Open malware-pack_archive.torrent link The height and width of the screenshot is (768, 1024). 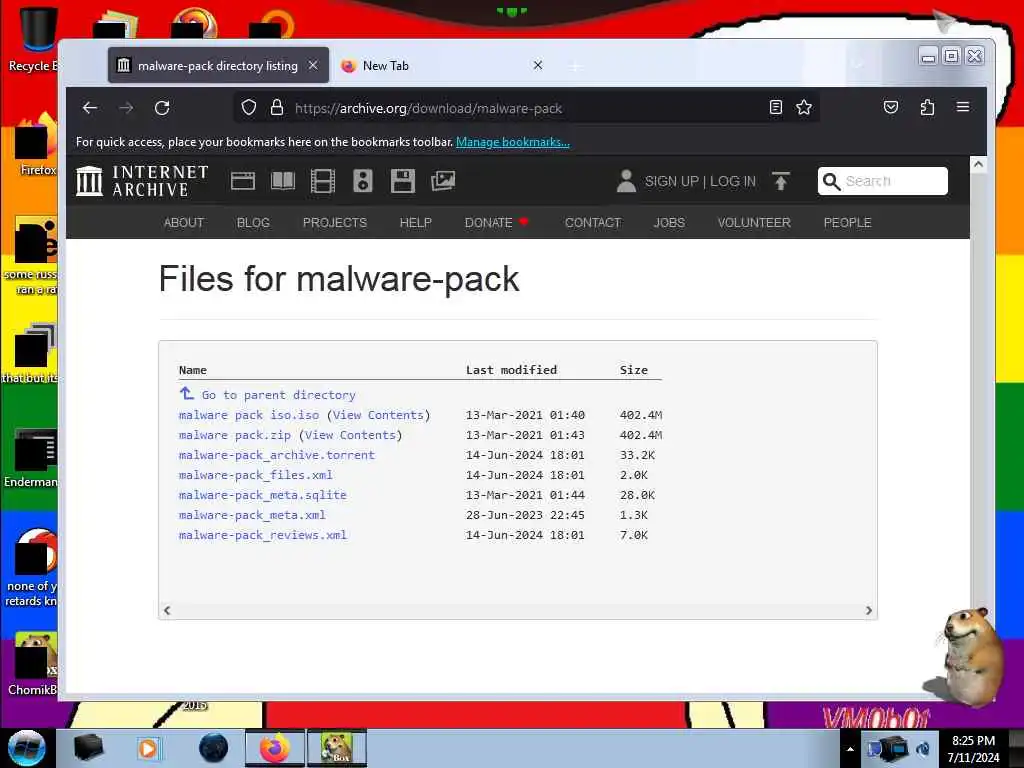coord(277,455)
